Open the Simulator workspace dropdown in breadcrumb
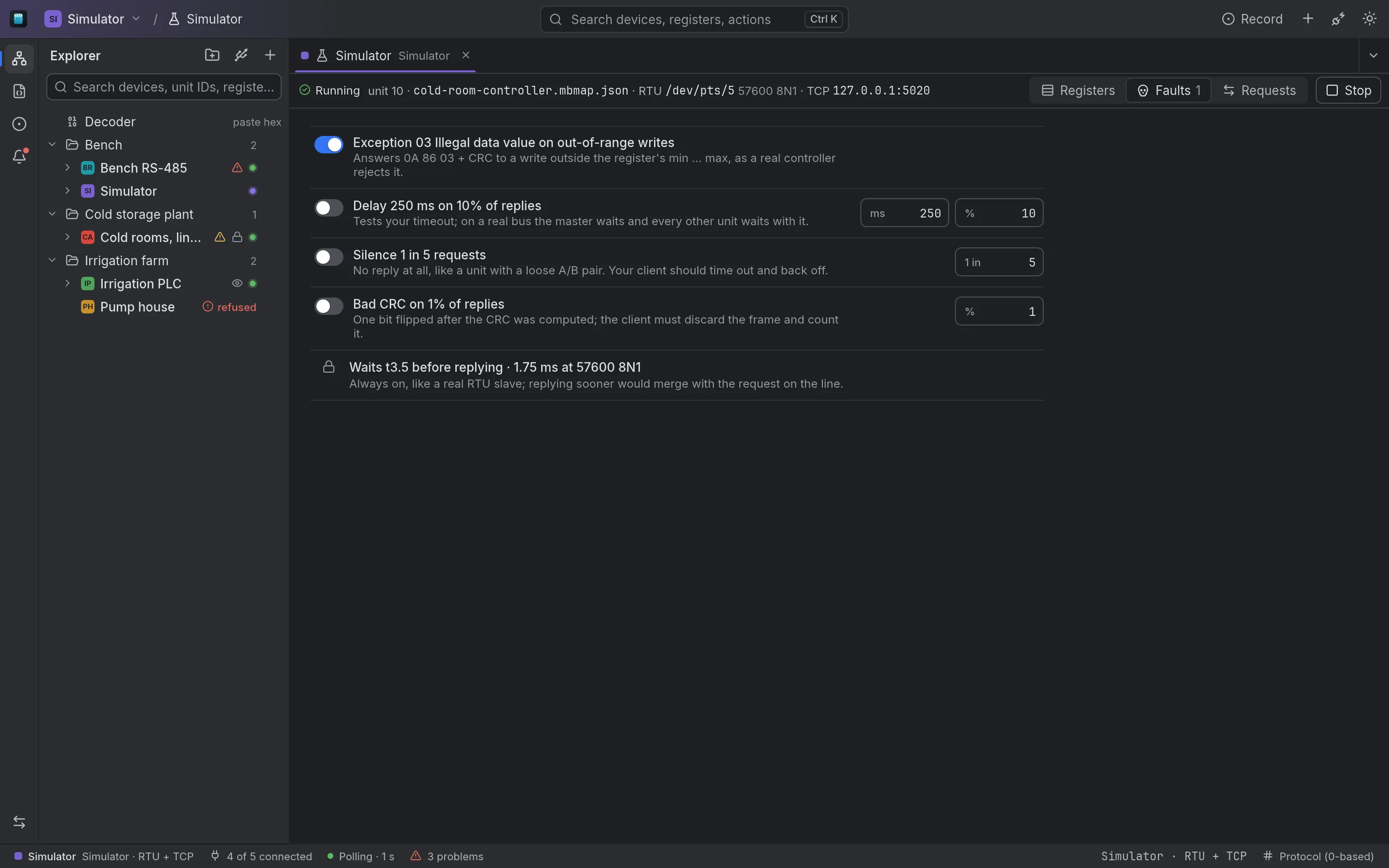Screen dimensions: 1389x868 (x=93, y=19)
